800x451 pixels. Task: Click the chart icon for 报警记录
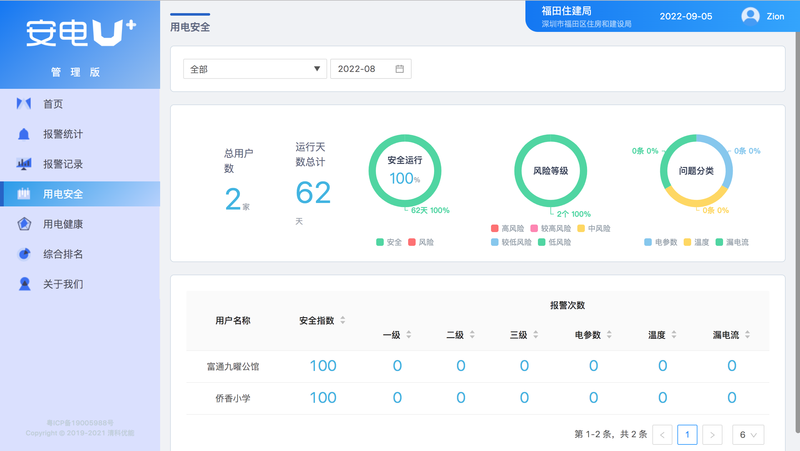(23, 164)
